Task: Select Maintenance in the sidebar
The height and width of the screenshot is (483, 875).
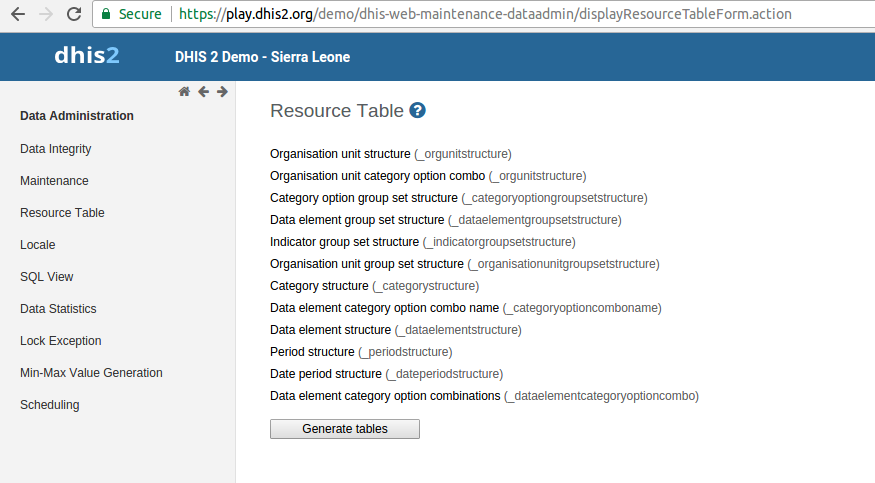Action: pos(54,181)
